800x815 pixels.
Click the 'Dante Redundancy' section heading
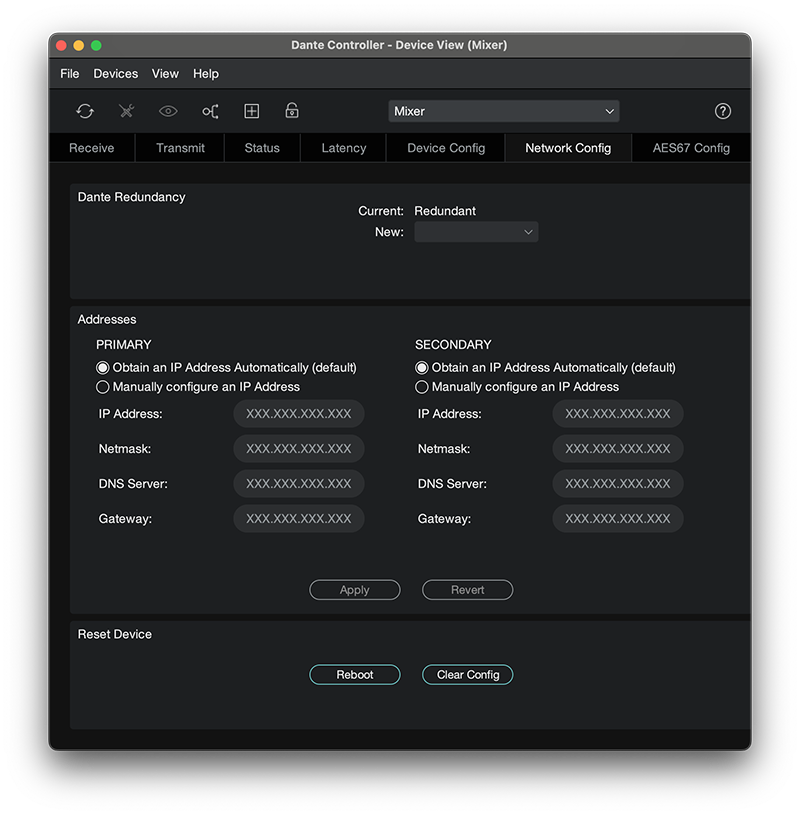(132, 197)
